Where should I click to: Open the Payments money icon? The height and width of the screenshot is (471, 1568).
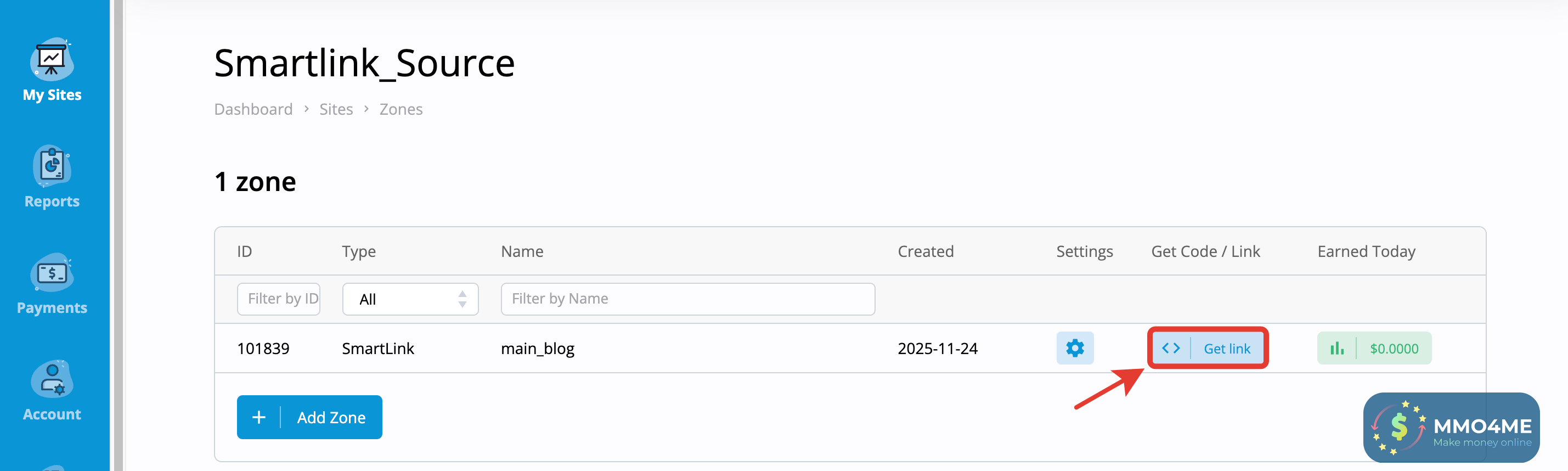pos(52,273)
